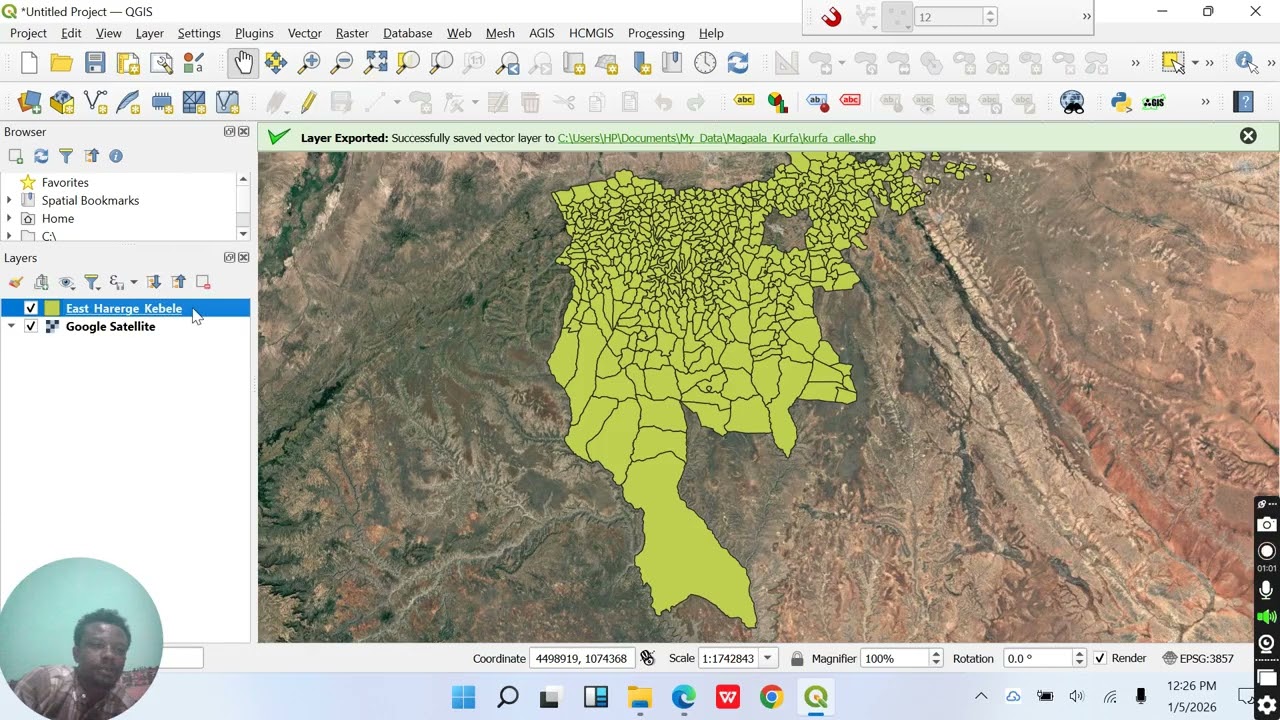Open the AGIS plugin toolbar icon
This screenshot has height=720, width=1280.
[1154, 102]
